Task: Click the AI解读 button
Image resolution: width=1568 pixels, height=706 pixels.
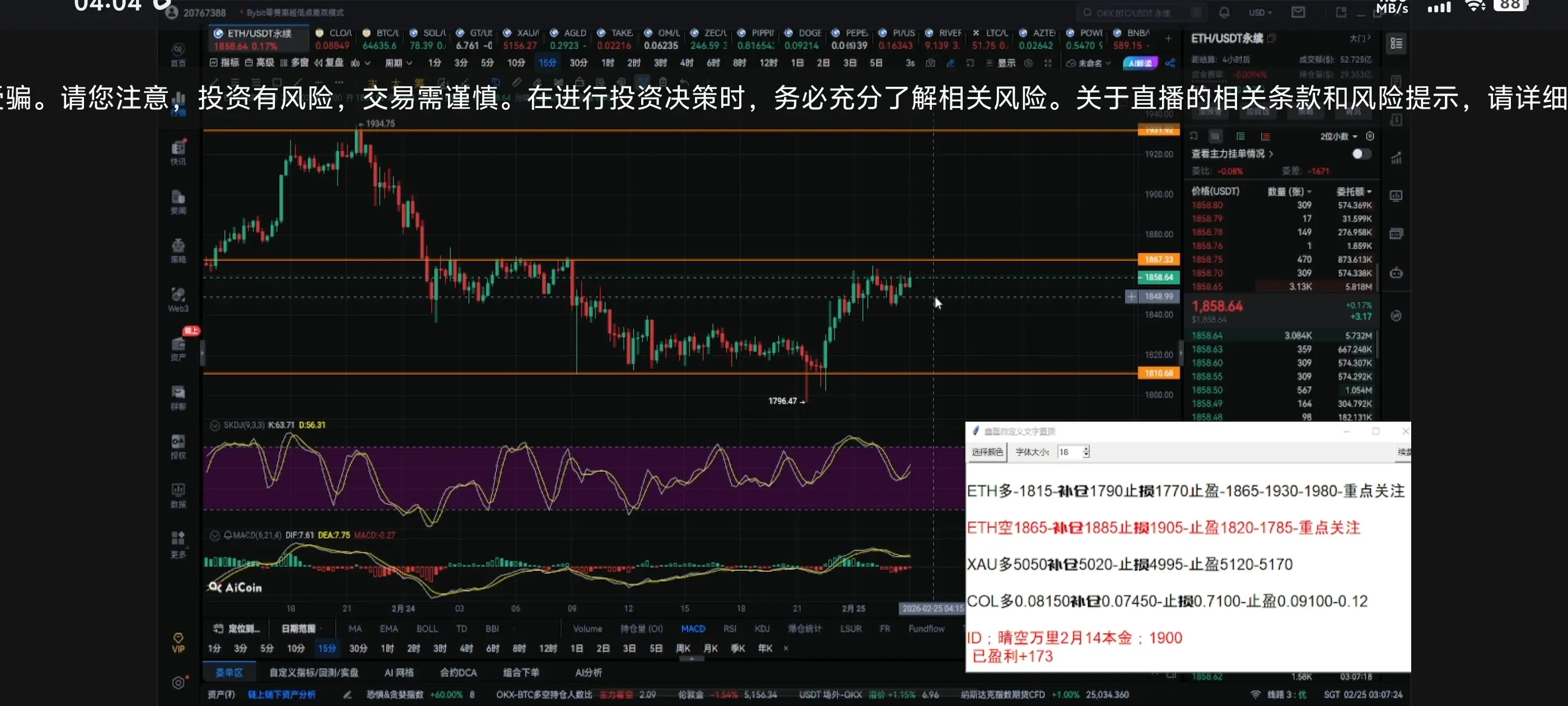Action: coord(1140,63)
